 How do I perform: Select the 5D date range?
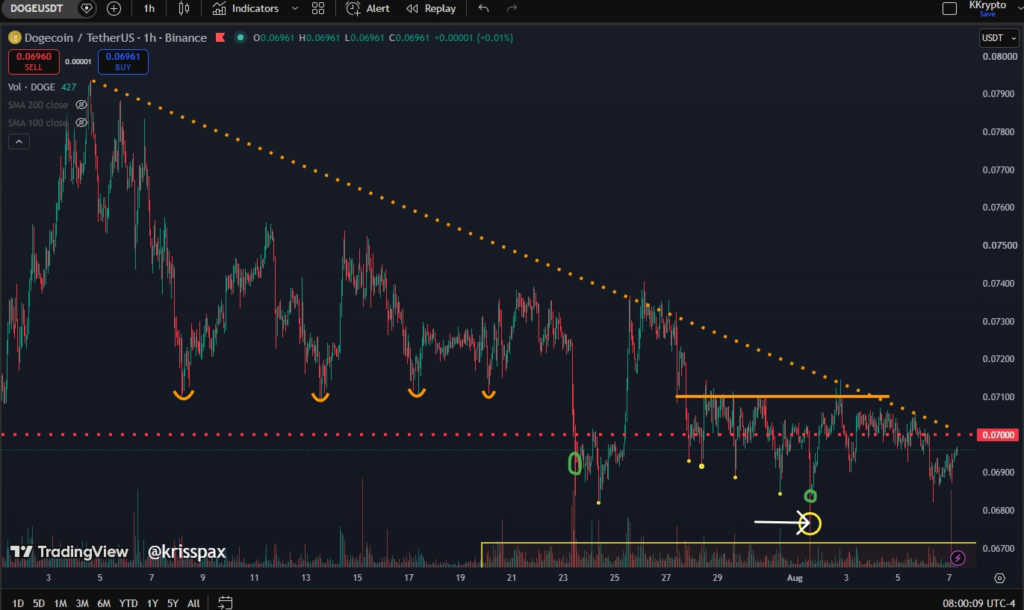(39, 603)
